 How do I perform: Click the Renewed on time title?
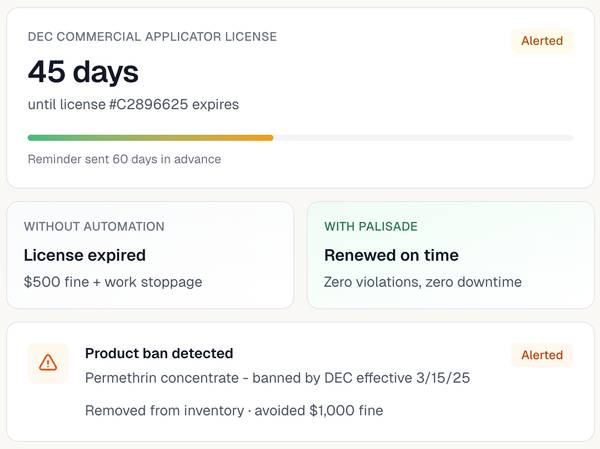click(391, 255)
